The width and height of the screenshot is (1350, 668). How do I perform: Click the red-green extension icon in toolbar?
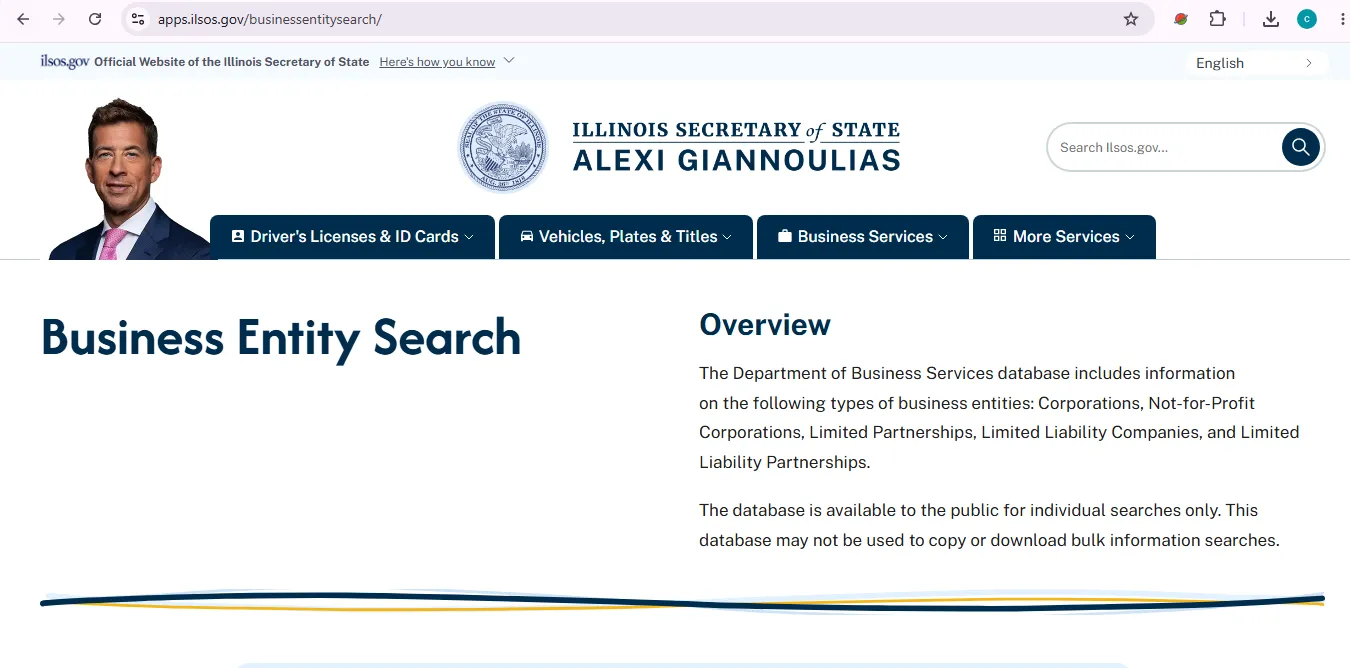[1181, 19]
